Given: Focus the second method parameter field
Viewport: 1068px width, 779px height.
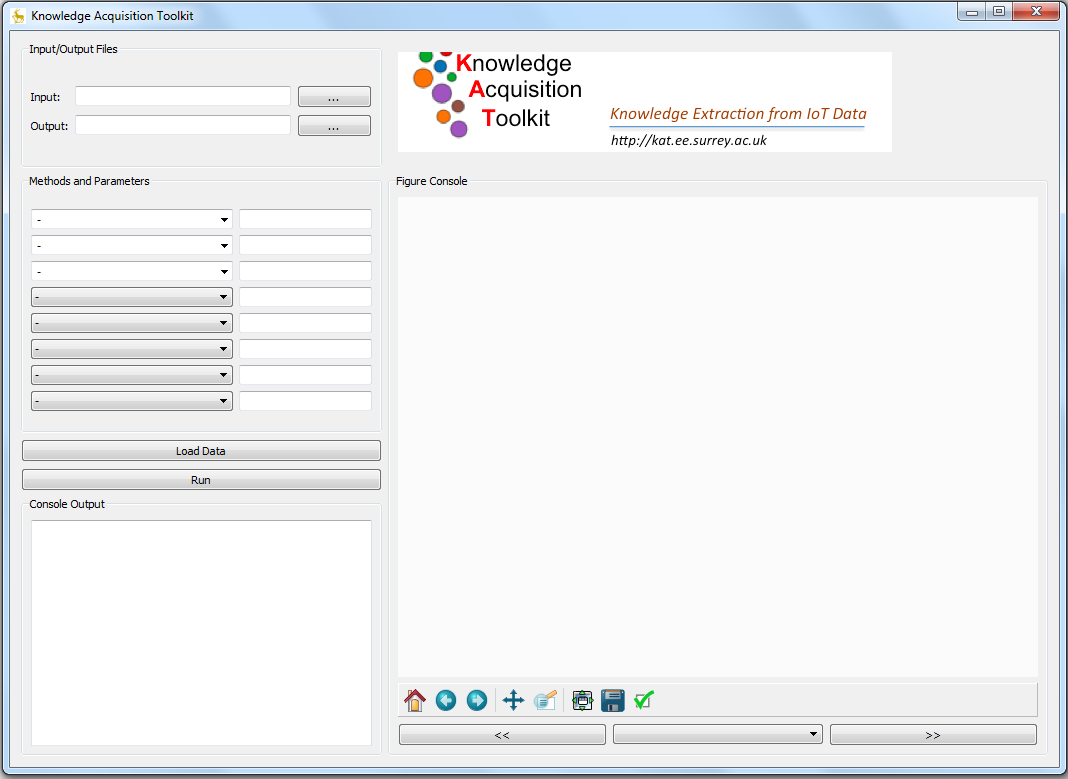Looking at the screenshot, I should pyautogui.click(x=305, y=245).
